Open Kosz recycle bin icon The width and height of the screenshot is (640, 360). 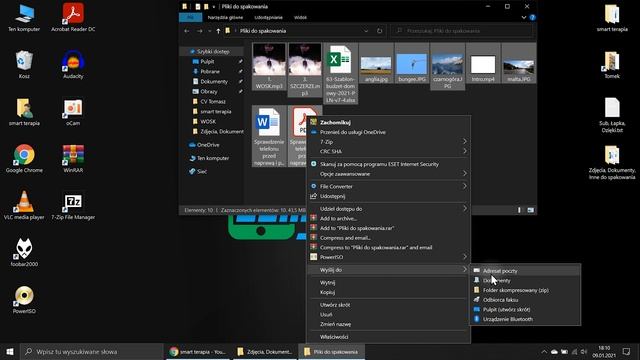[x=24, y=64]
